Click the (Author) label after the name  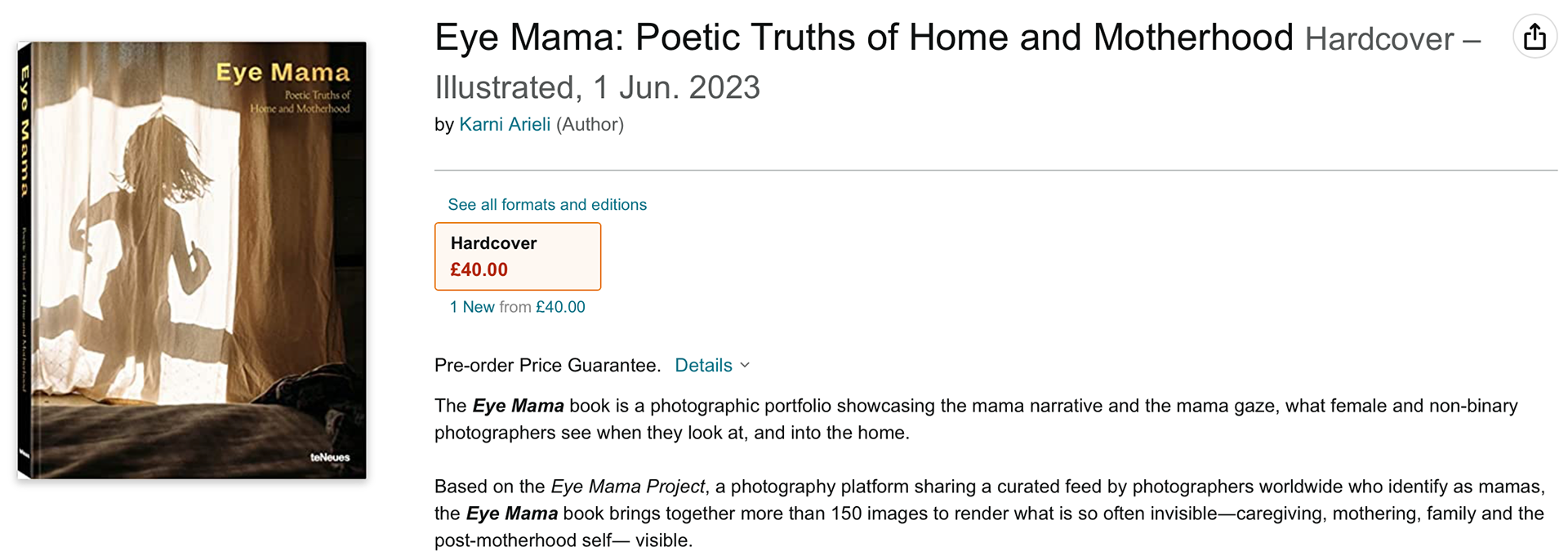point(590,124)
